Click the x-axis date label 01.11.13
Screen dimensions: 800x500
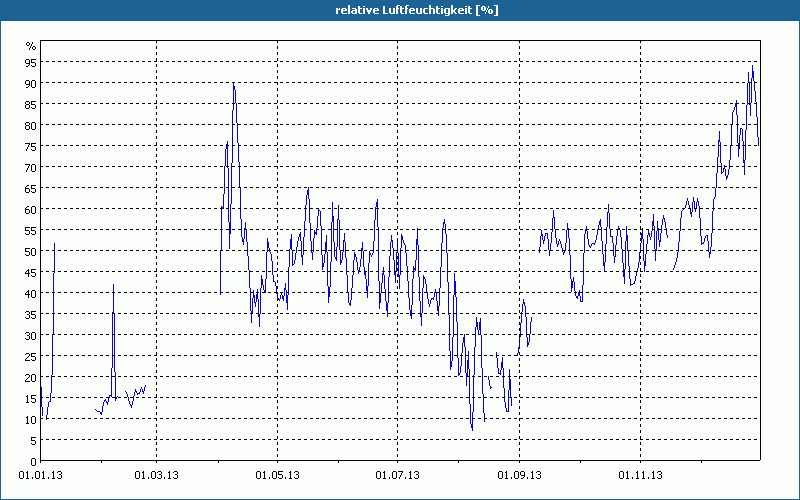[640, 476]
